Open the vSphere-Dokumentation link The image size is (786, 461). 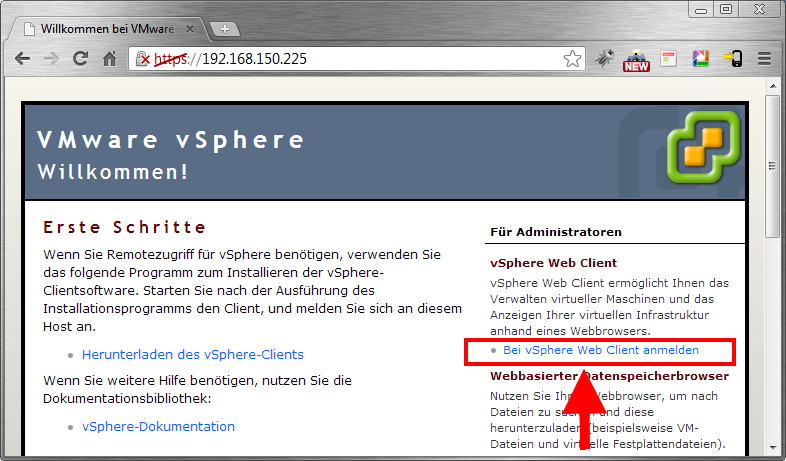pos(158,426)
